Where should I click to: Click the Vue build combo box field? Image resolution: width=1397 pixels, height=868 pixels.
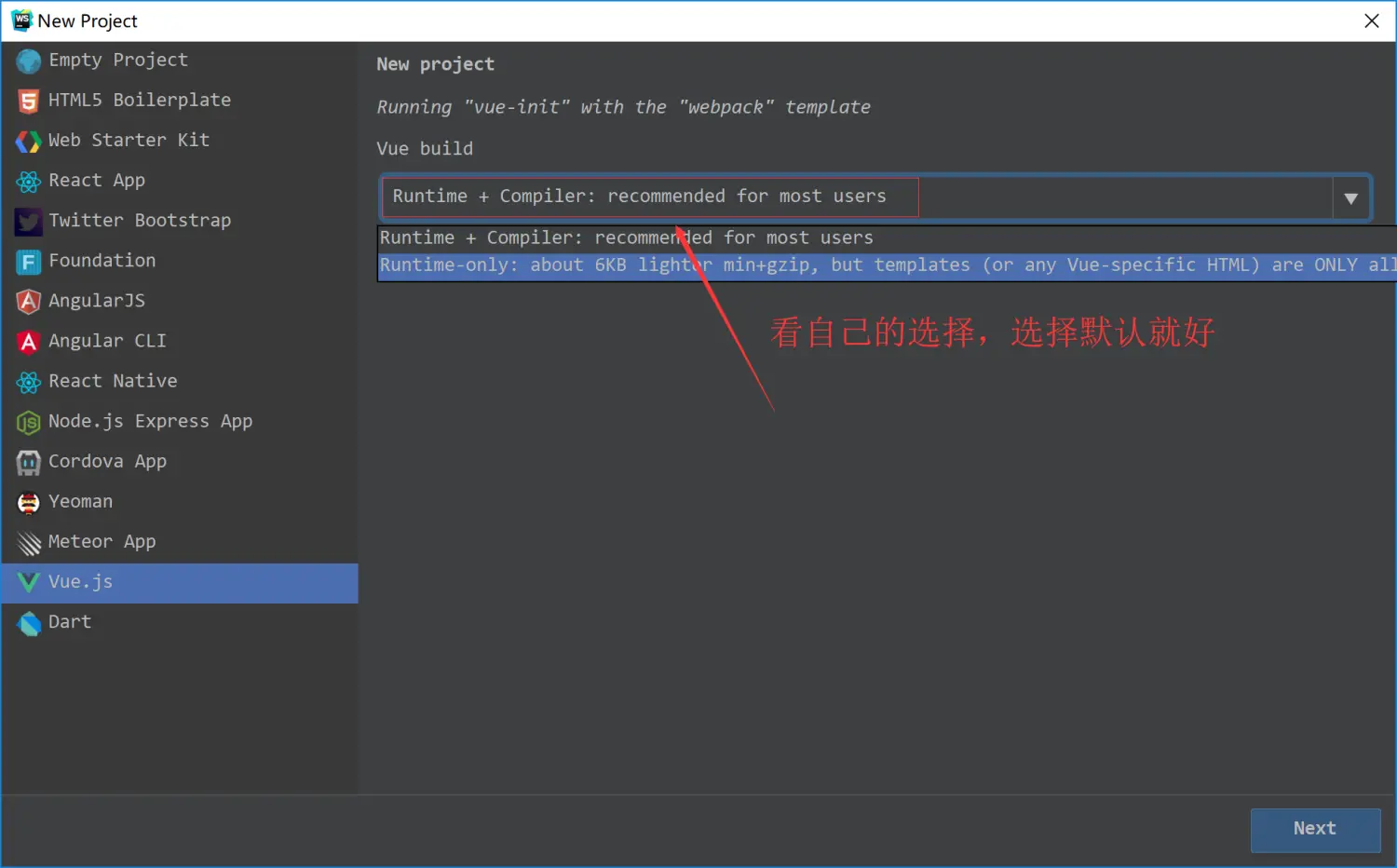tap(875, 197)
